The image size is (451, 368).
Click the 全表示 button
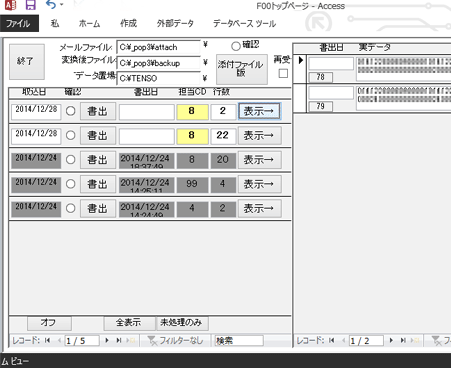[x=129, y=323]
